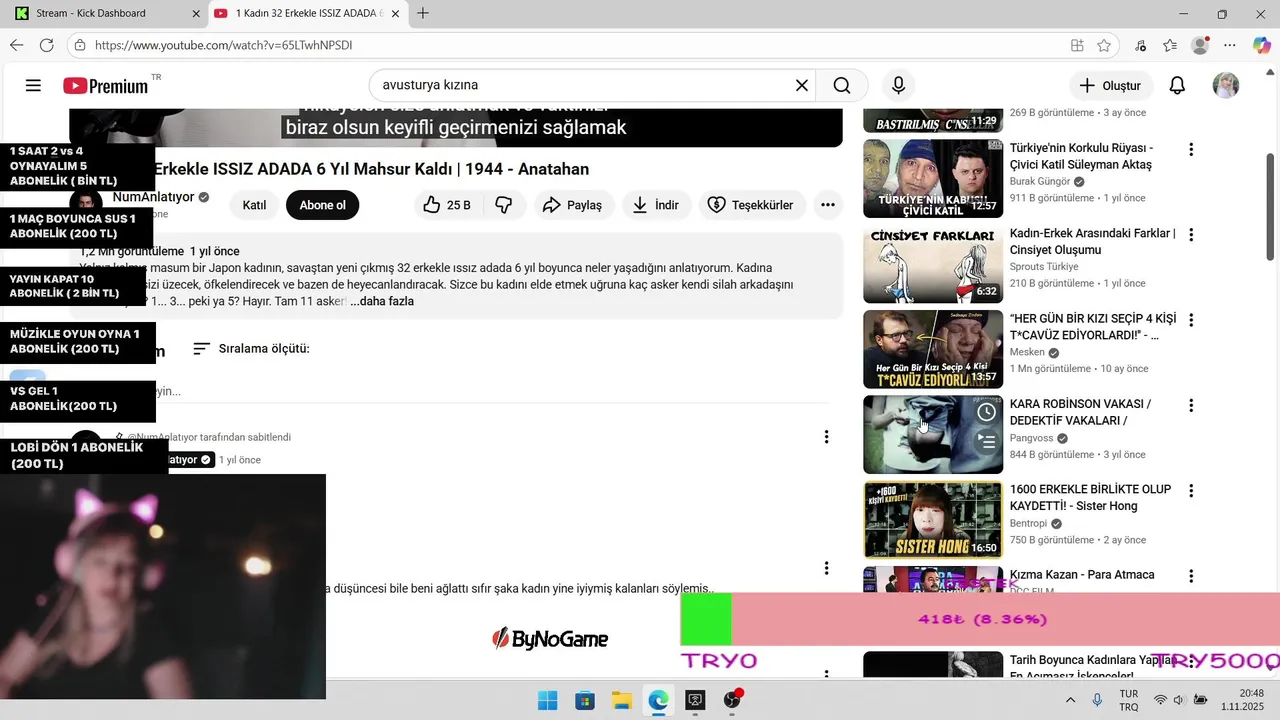Image resolution: width=1280 pixels, height=720 pixels.
Task: Go back using the browser back arrow
Action: point(16,45)
